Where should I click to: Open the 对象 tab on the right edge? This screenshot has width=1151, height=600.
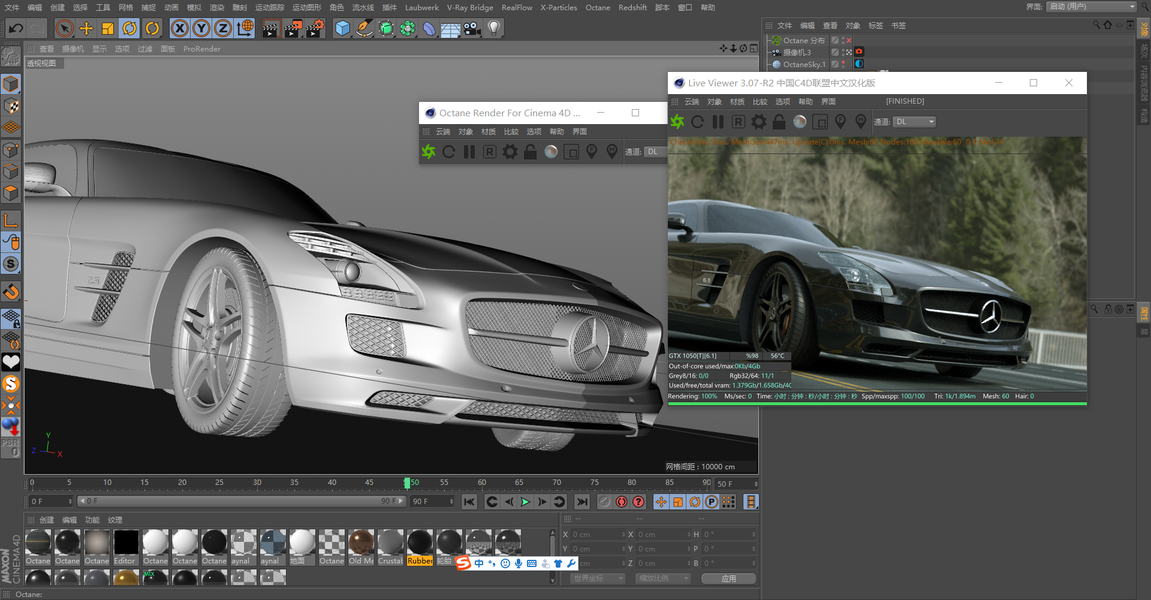1143,29
